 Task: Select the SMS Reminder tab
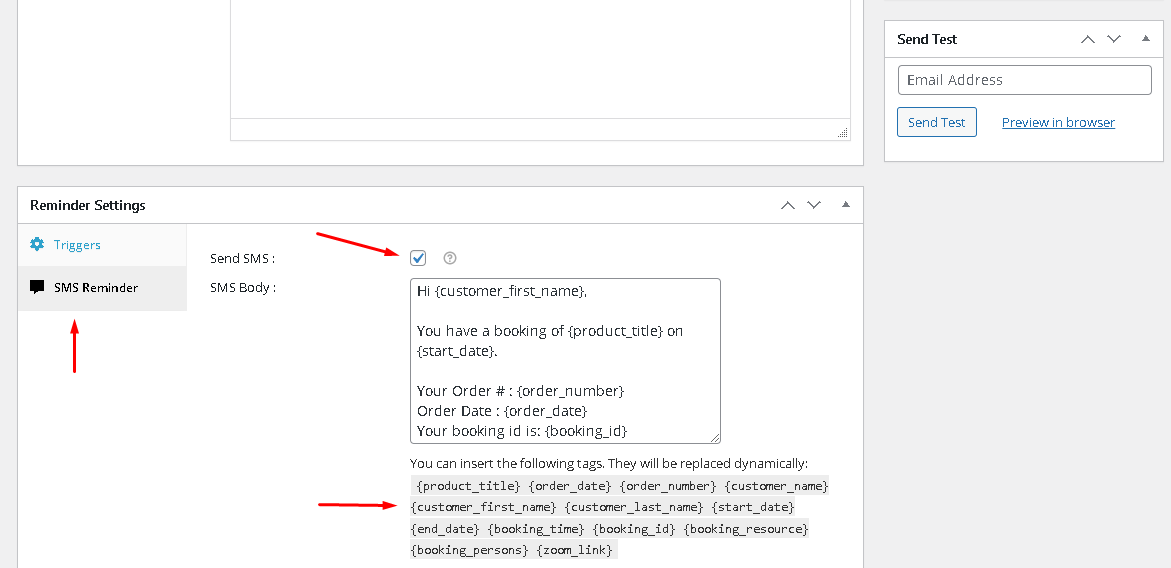(102, 288)
